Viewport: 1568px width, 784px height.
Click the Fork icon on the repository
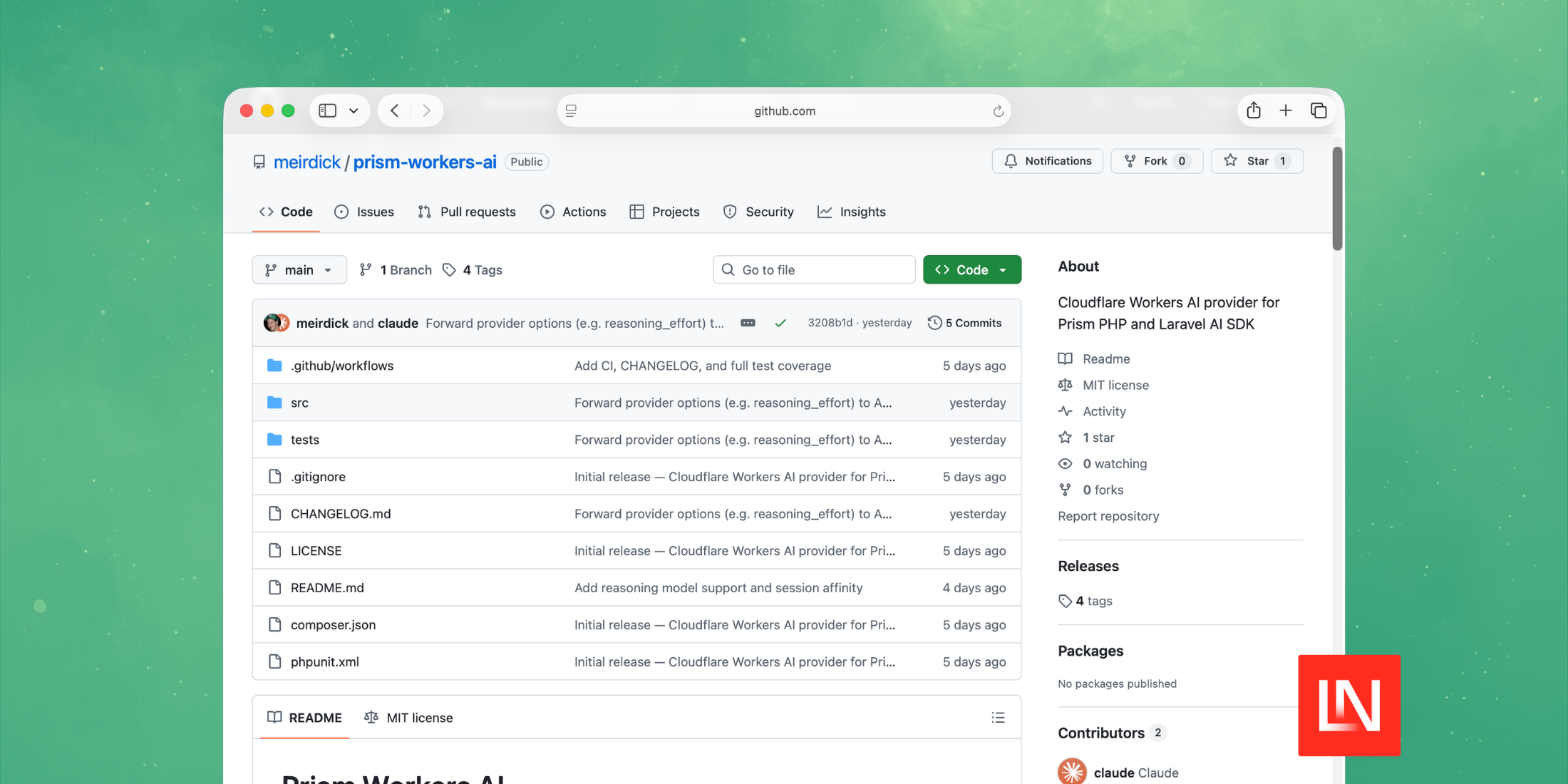coord(1130,161)
